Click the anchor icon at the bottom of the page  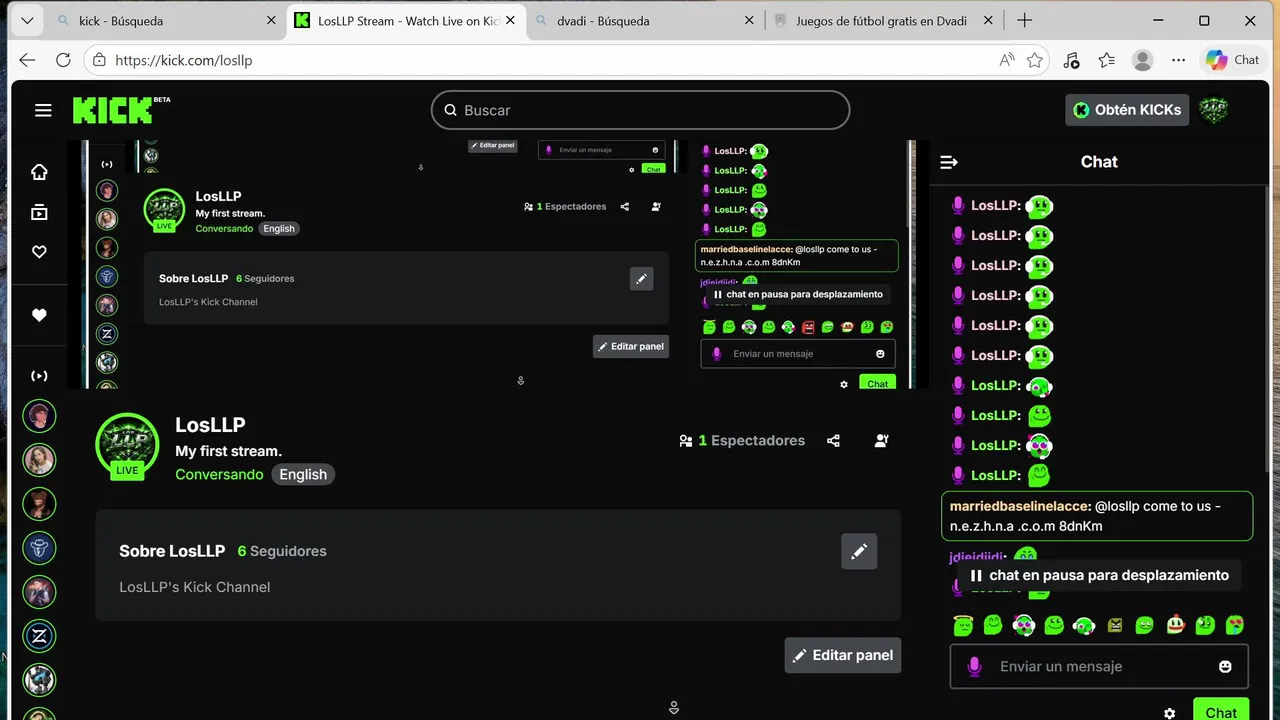tap(674, 707)
